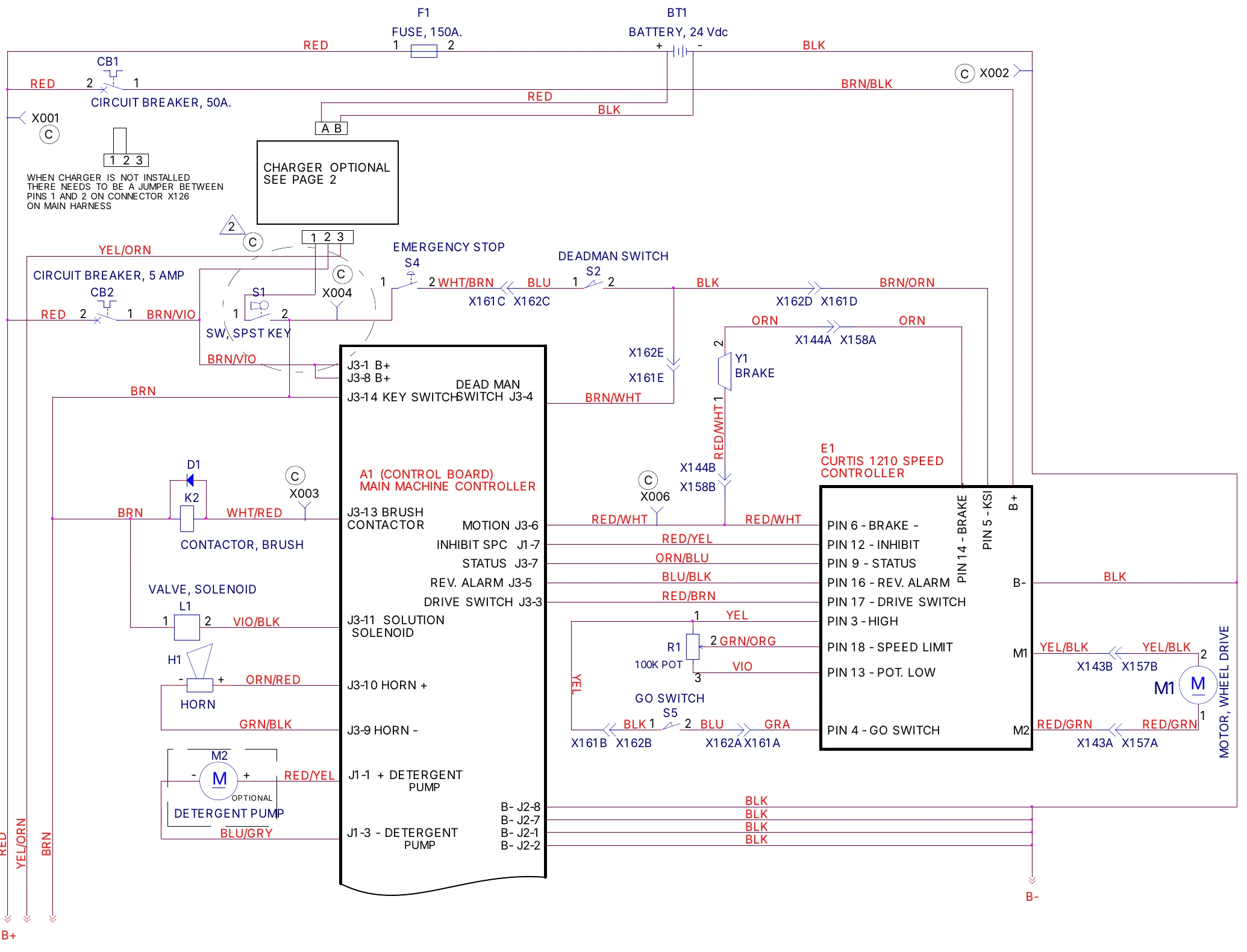Click the Y1 brake symbol
The image size is (1247, 952).
pos(725,372)
